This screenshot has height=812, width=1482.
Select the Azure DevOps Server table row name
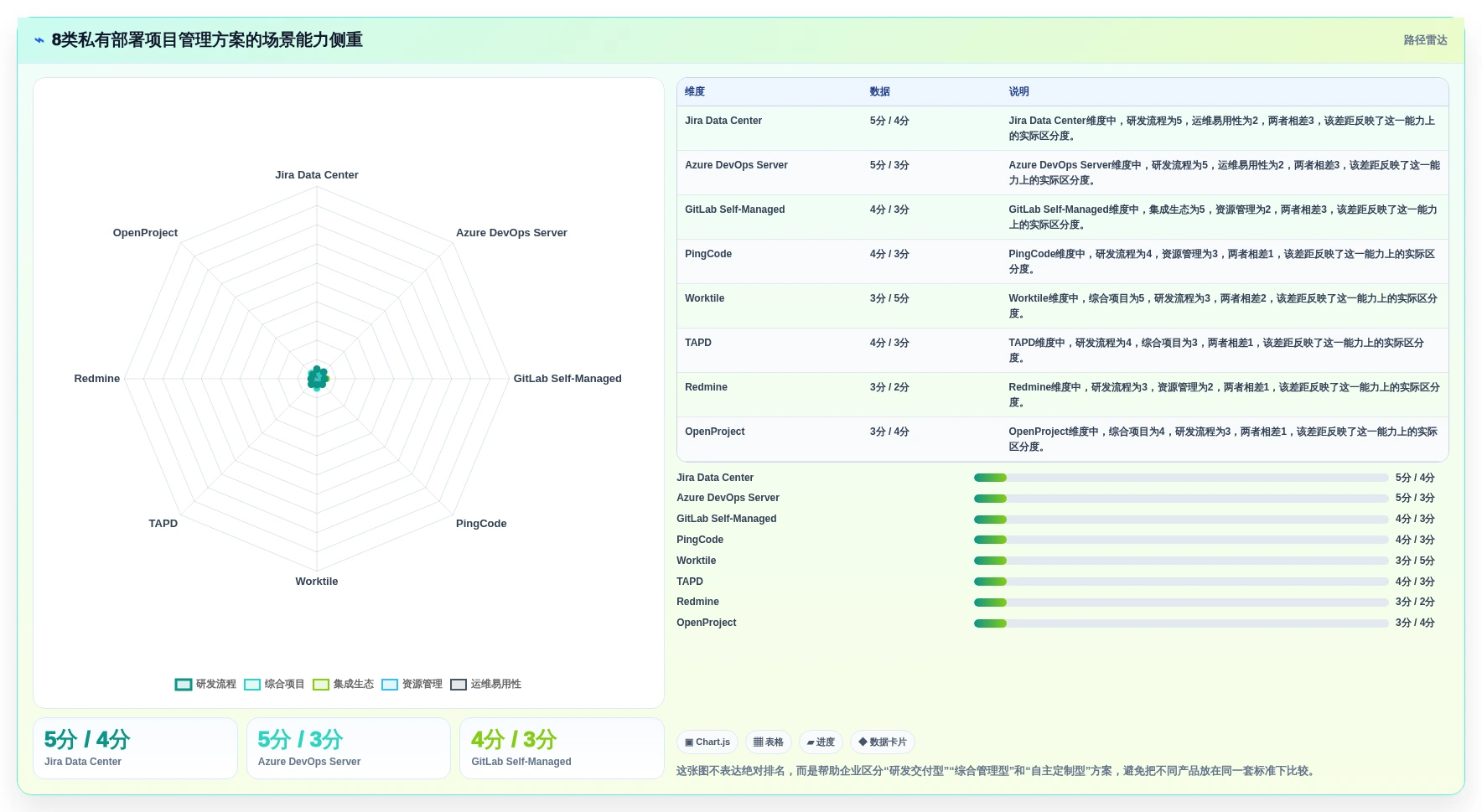736,165
